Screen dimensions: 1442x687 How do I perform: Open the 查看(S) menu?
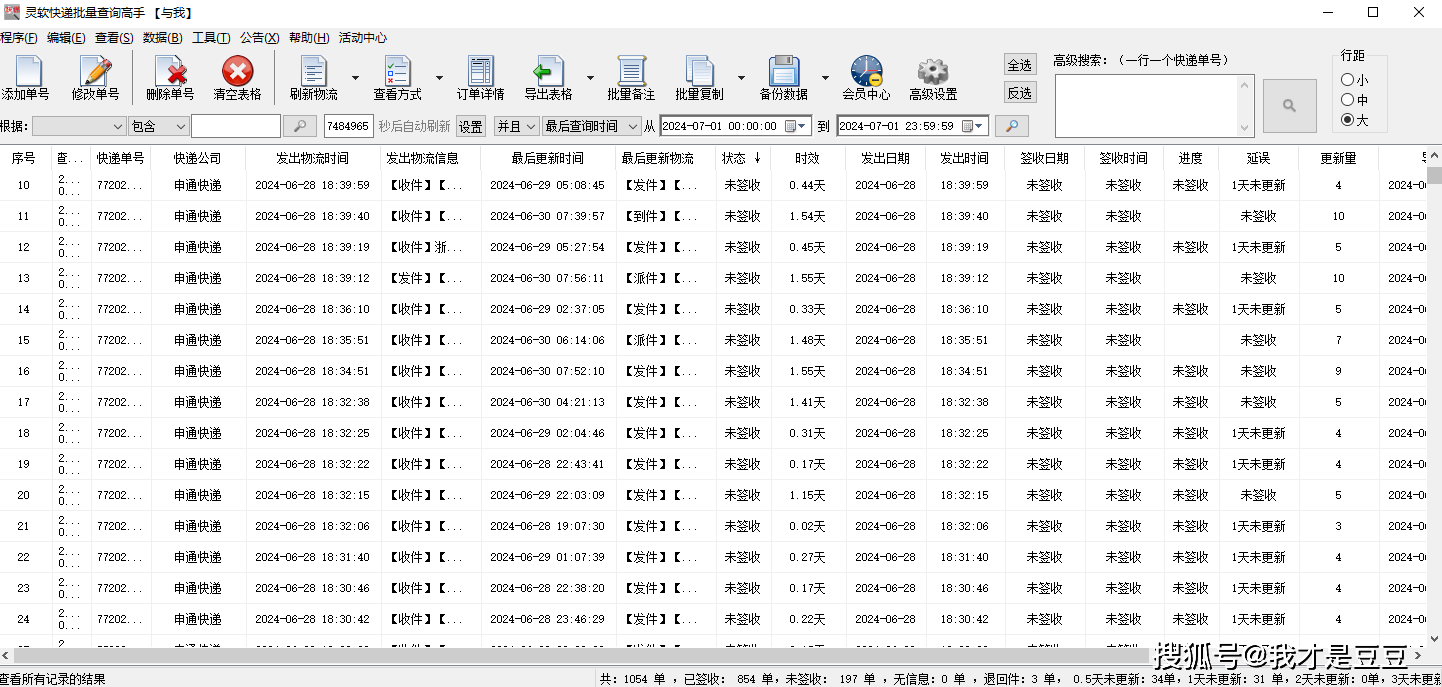[114, 38]
